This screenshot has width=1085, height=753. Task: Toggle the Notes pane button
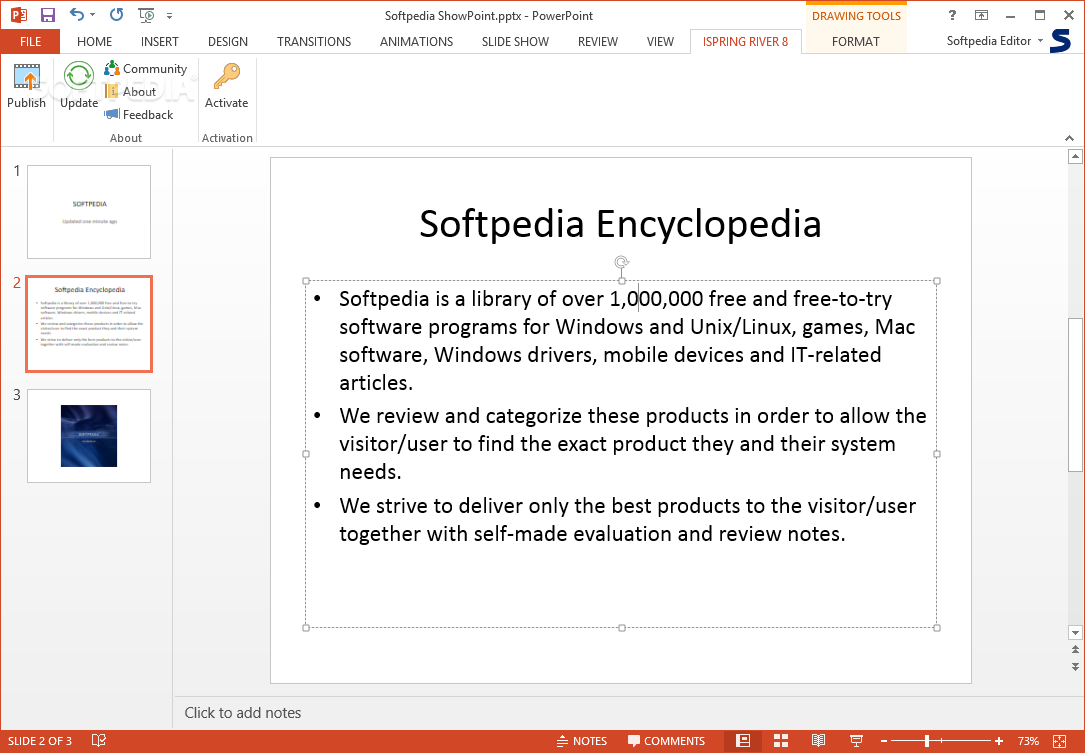(582, 741)
